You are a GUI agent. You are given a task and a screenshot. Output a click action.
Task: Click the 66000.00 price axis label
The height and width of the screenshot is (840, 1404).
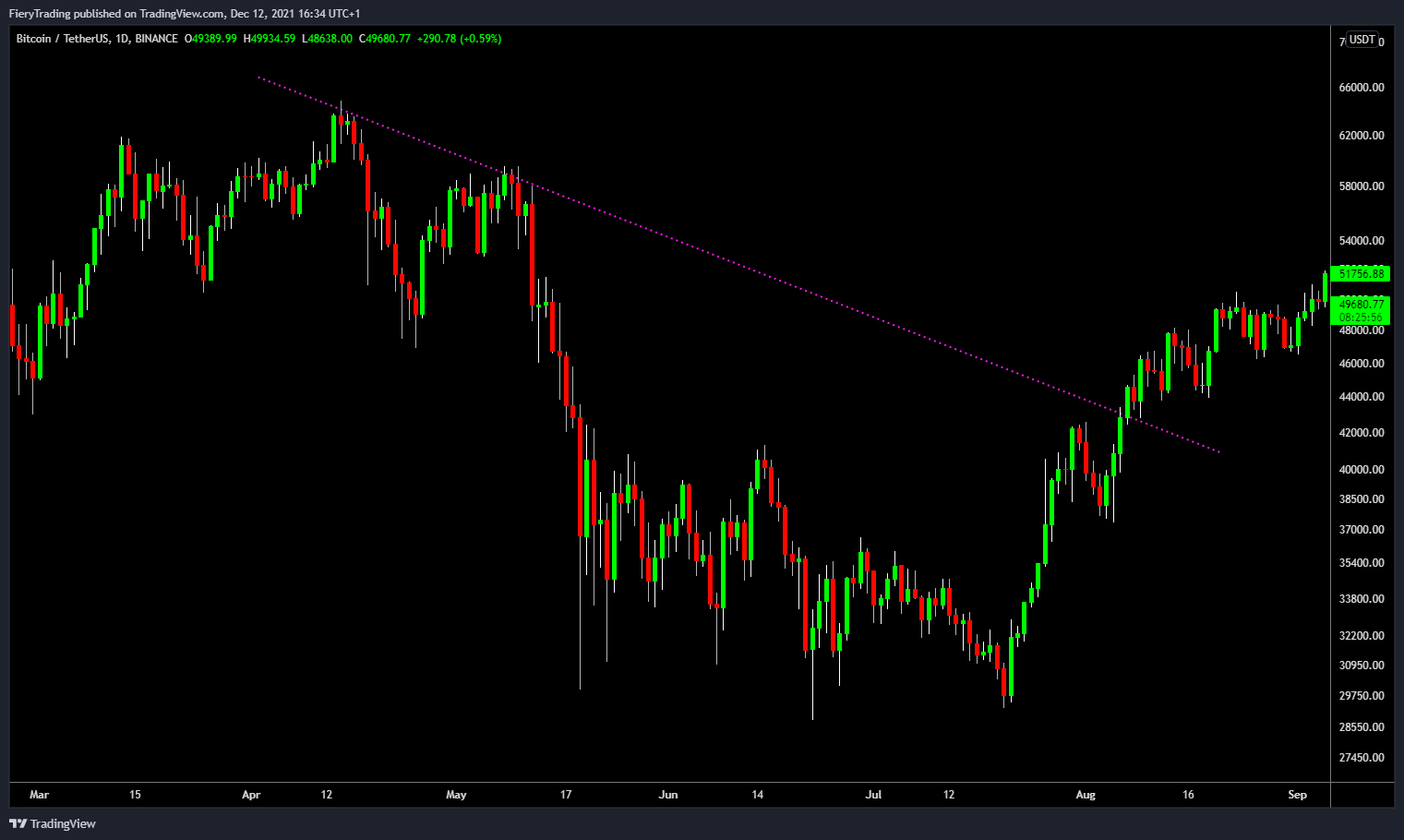pyautogui.click(x=1362, y=88)
